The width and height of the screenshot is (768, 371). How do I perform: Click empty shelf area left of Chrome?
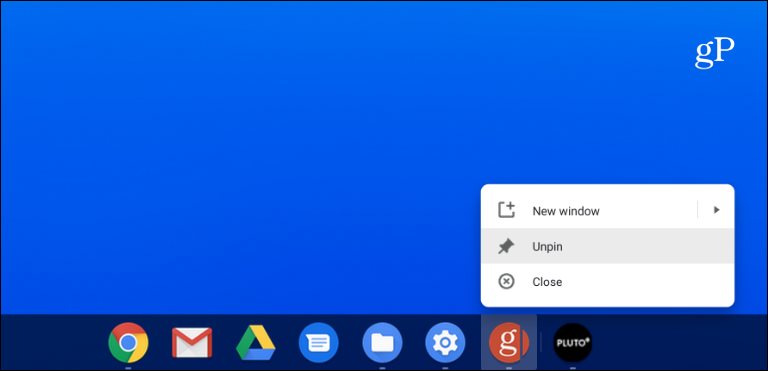51,342
